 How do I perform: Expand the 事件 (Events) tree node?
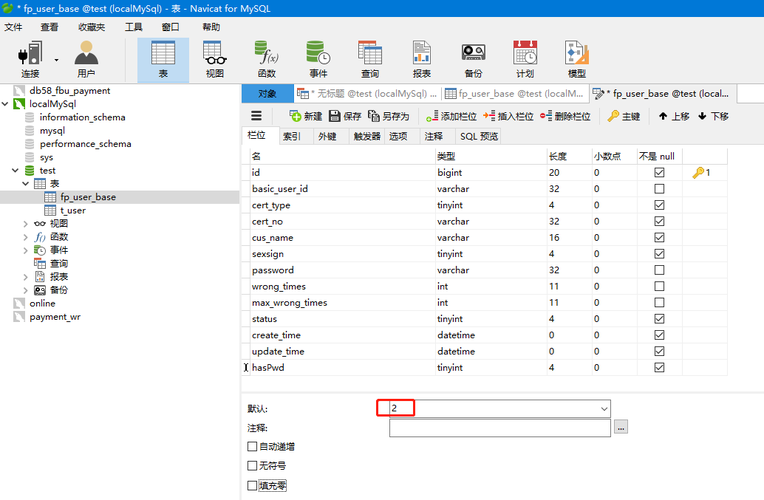coord(26,250)
